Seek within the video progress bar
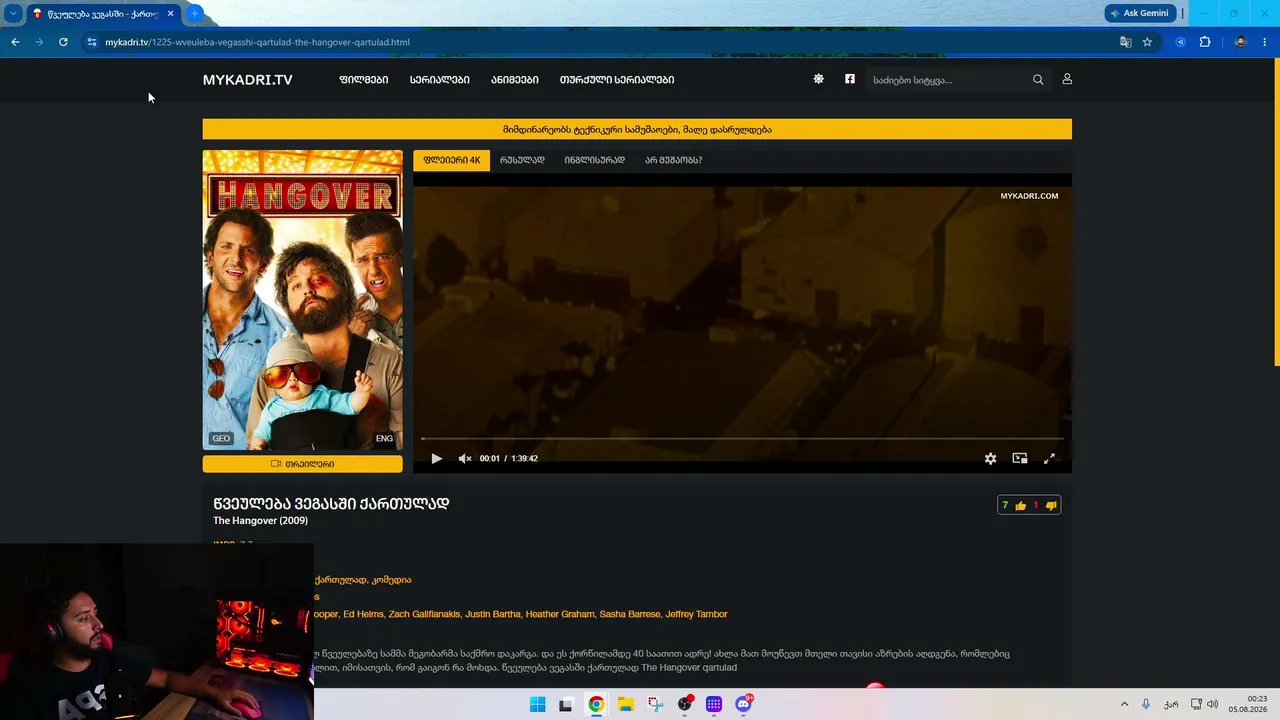Screen dimensions: 1280x720 [x=742, y=439]
